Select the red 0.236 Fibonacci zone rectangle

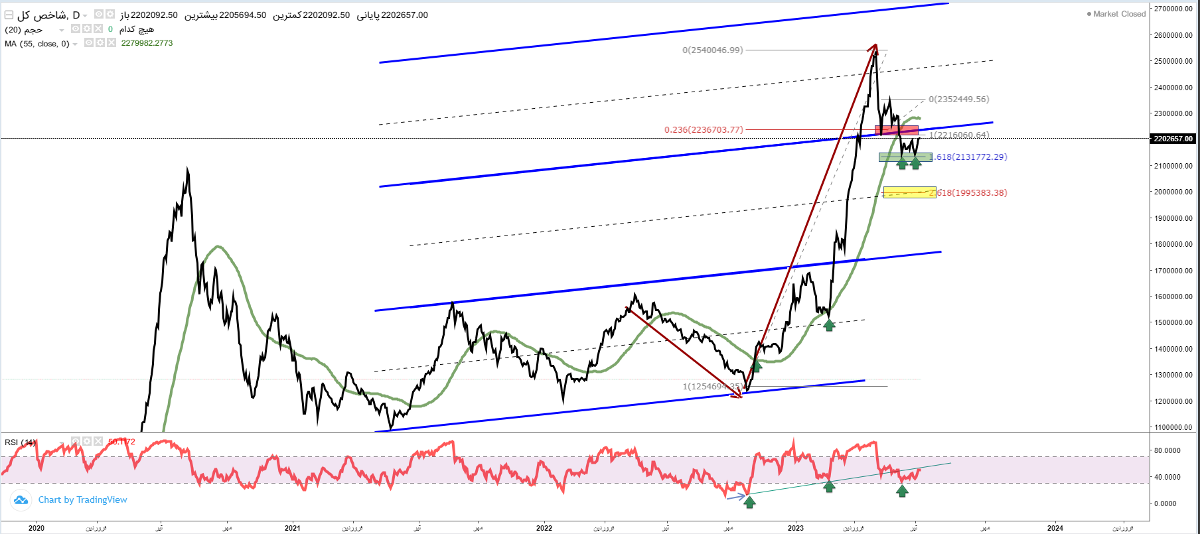click(x=897, y=130)
